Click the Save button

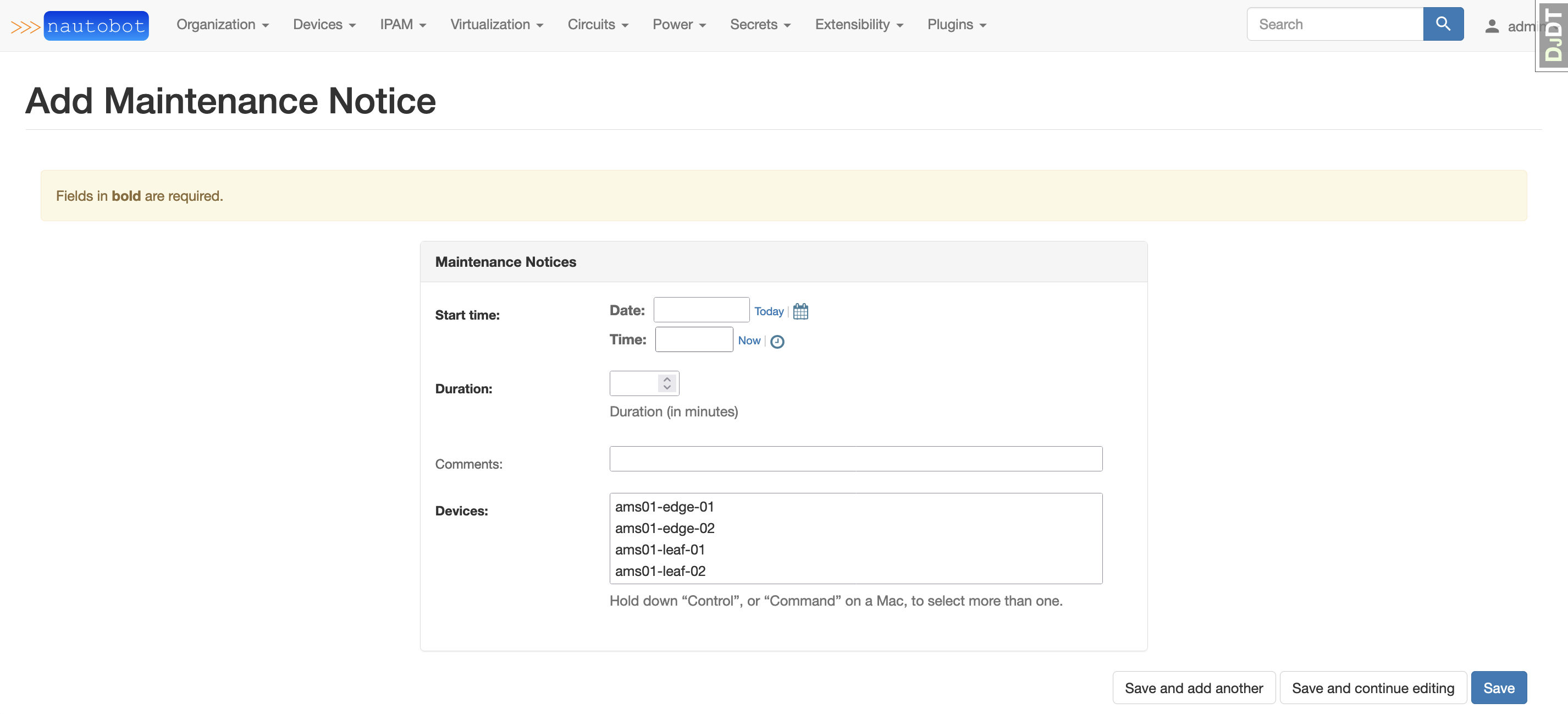[x=1499, y=687]
